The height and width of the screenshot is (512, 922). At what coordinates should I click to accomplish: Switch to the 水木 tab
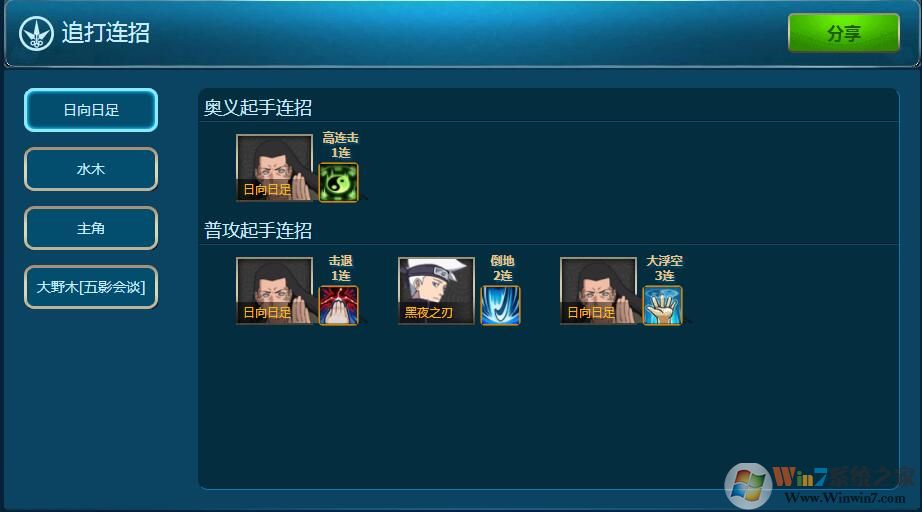91,169
